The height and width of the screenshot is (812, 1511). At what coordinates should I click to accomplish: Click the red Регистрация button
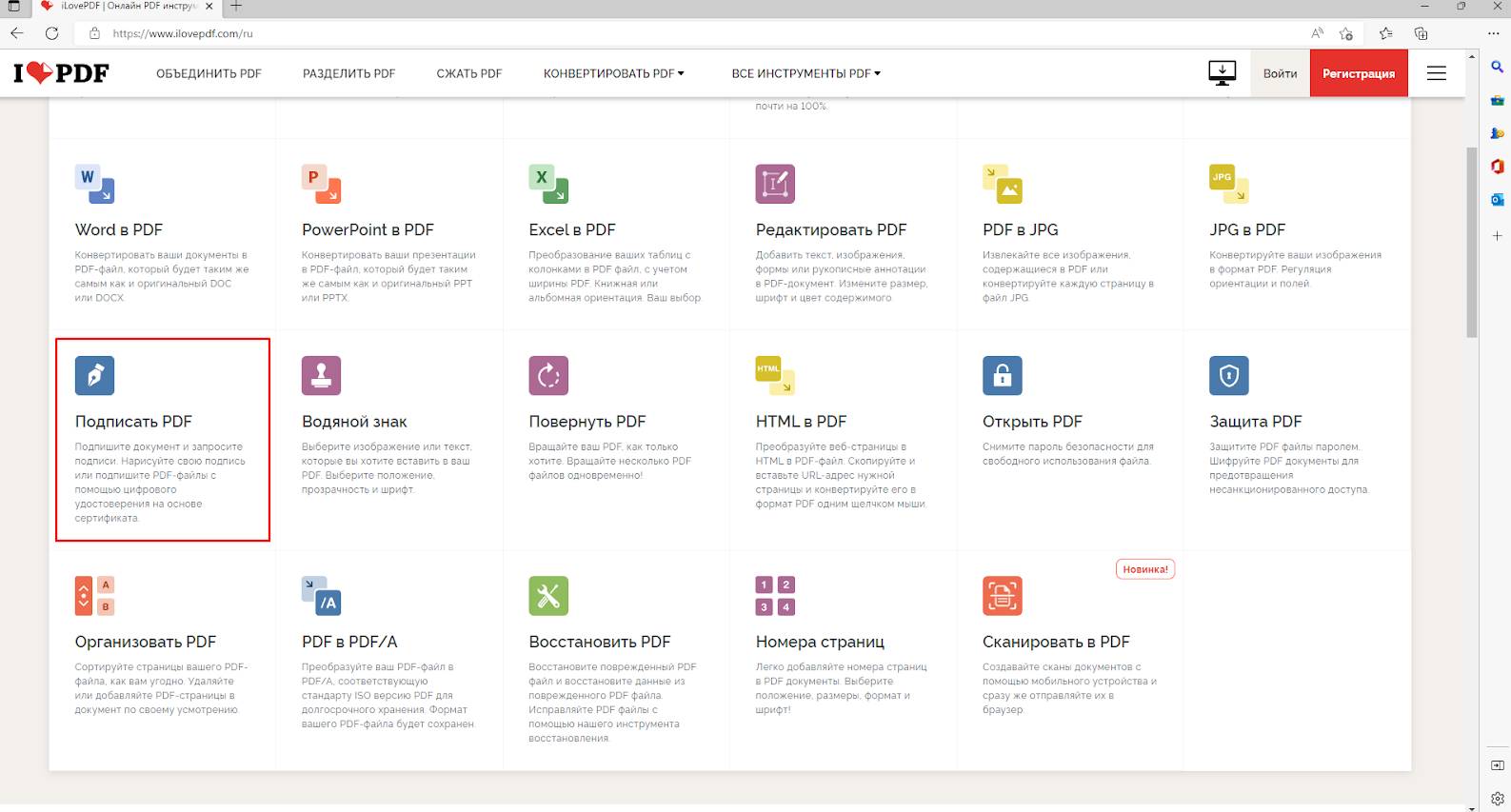[1359, 73]
